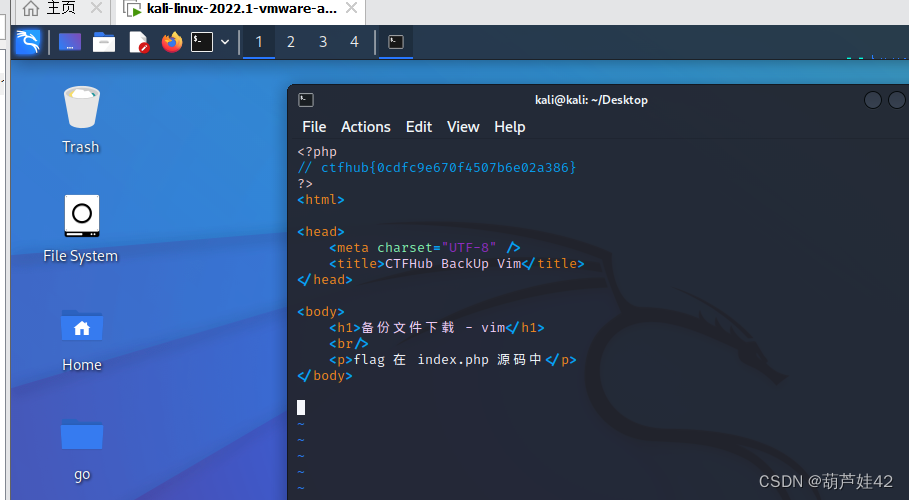The width and height of the screenshot is (909, 500).
Task: Expand the terminal launcher dropdown arrow
Action: 225,42
